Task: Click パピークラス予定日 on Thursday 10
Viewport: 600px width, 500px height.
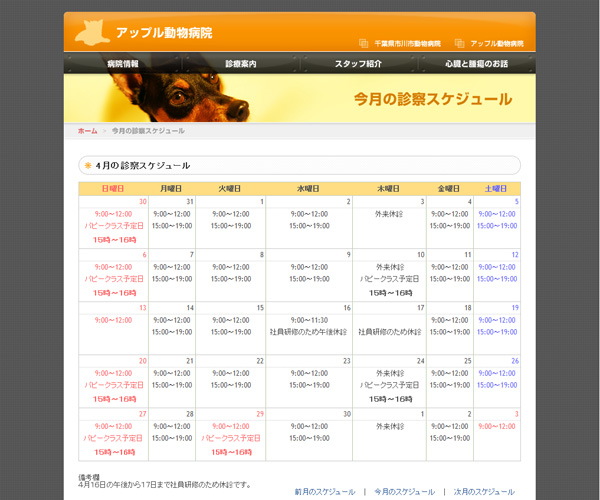Action: (x=390, y=279)
